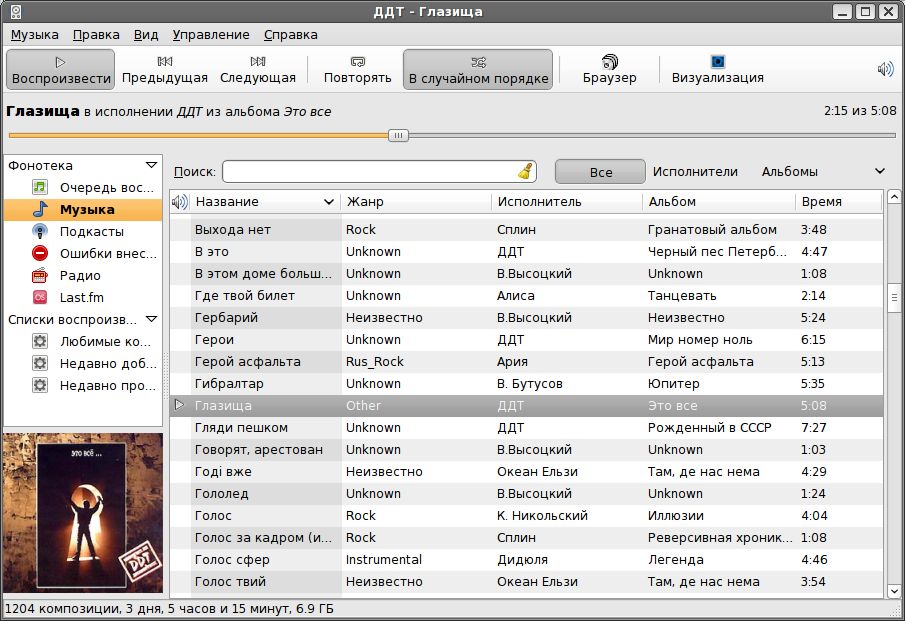Select the Подкасты podcast icon
The width and height of the screenshot is (905, 621).
click(40, 231)
